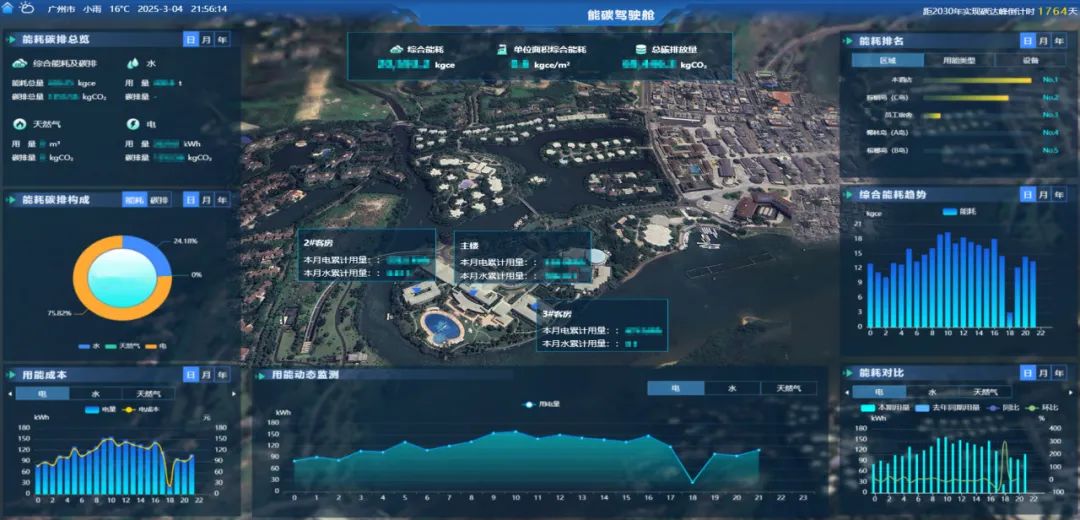The width and height of the screenshot is (1080, 520).
Task: Click the 电 legend swatch under donut chart
Action: click(x=153, y=346)
